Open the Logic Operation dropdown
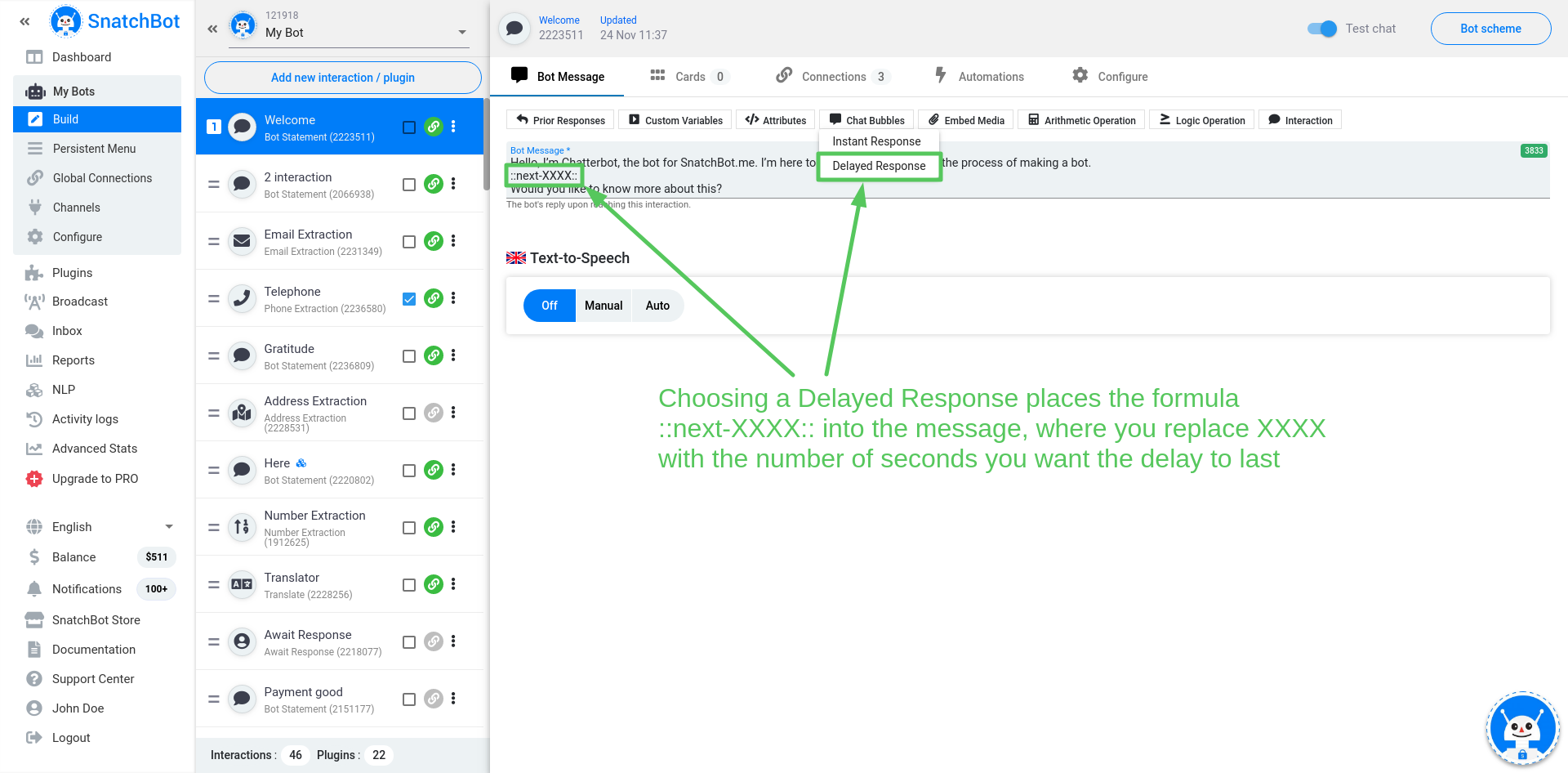Image resolution: width=1568 pixels, height=773 pixels. coord(1202,120)
